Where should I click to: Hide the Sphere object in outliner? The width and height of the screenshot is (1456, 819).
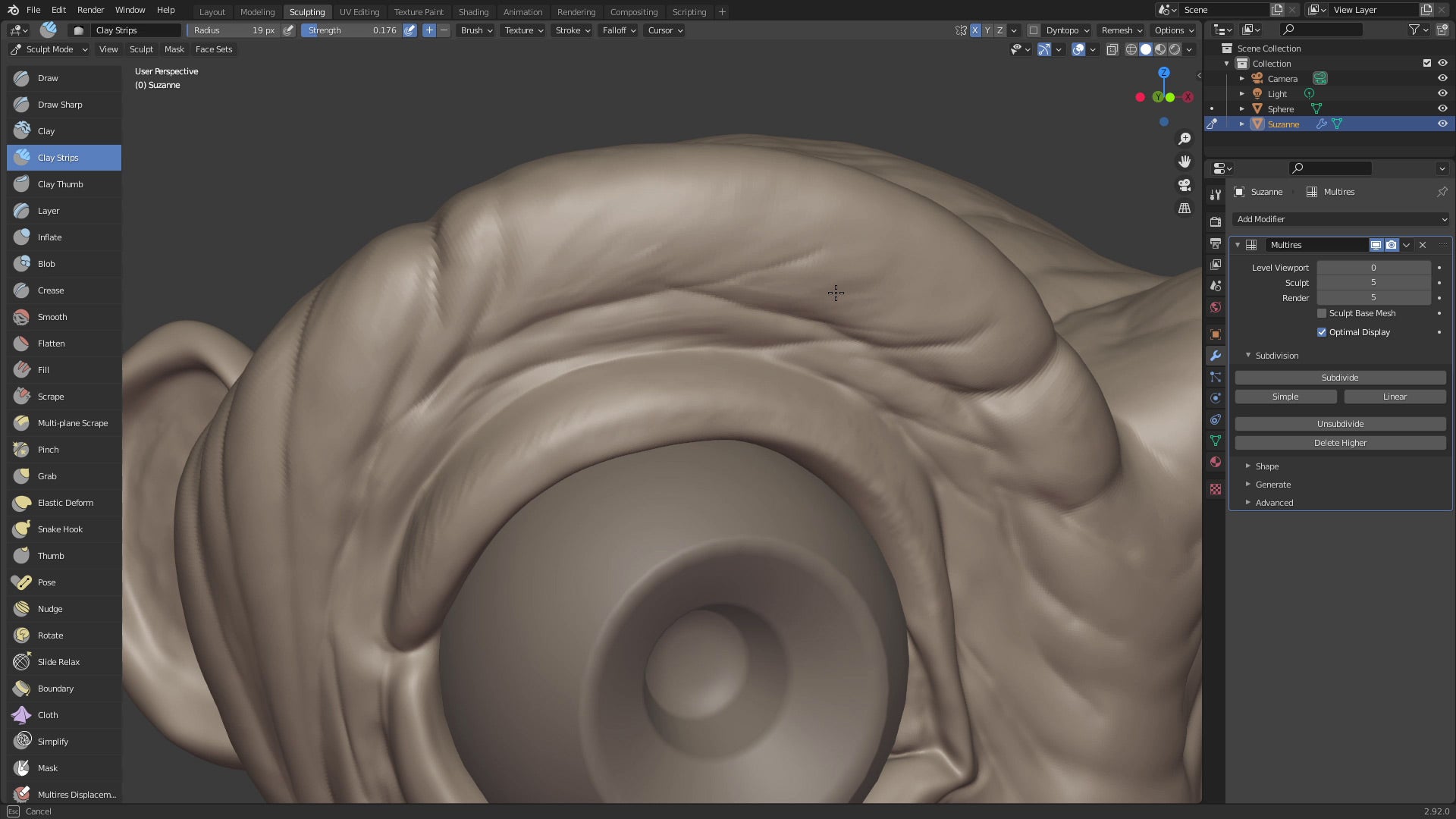click(1442, 108)
